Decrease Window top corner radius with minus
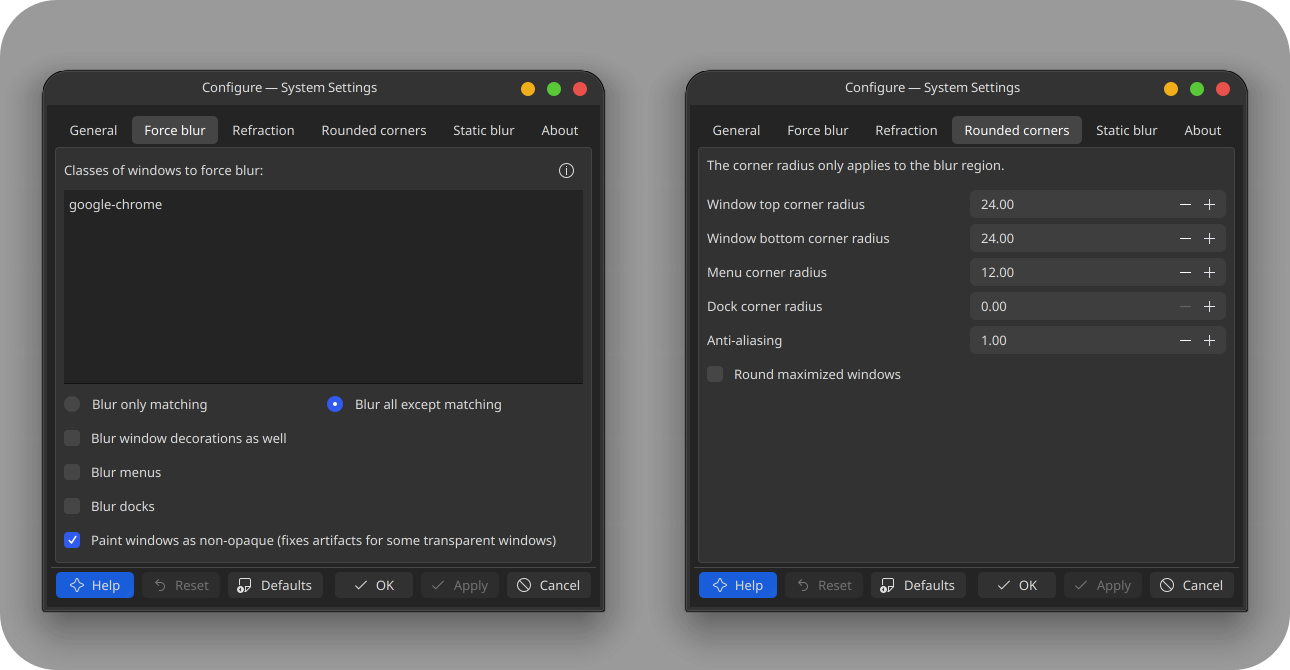 point(1185,204)
